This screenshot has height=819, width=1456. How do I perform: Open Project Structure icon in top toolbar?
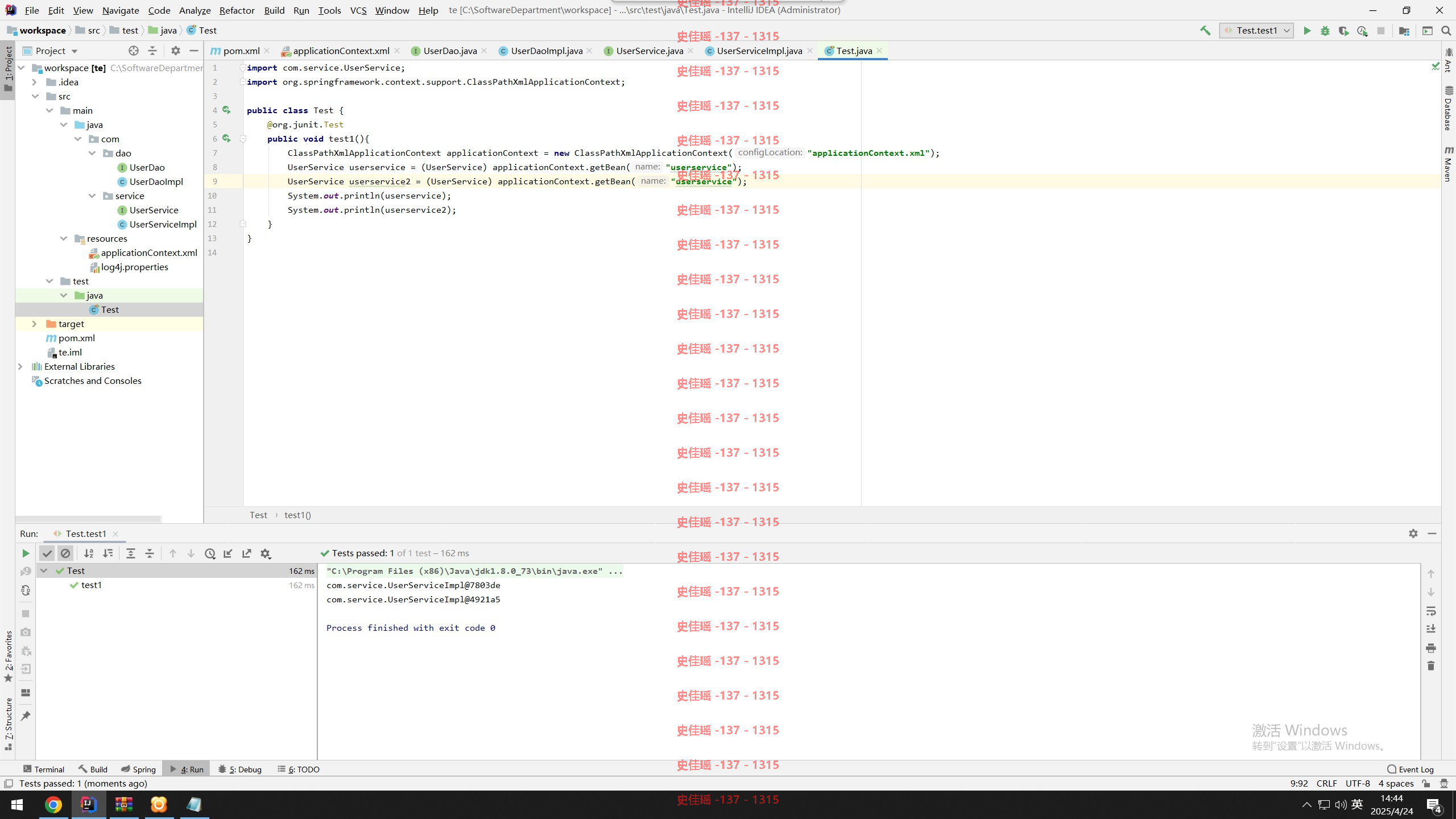click(x=1404, y=31)
